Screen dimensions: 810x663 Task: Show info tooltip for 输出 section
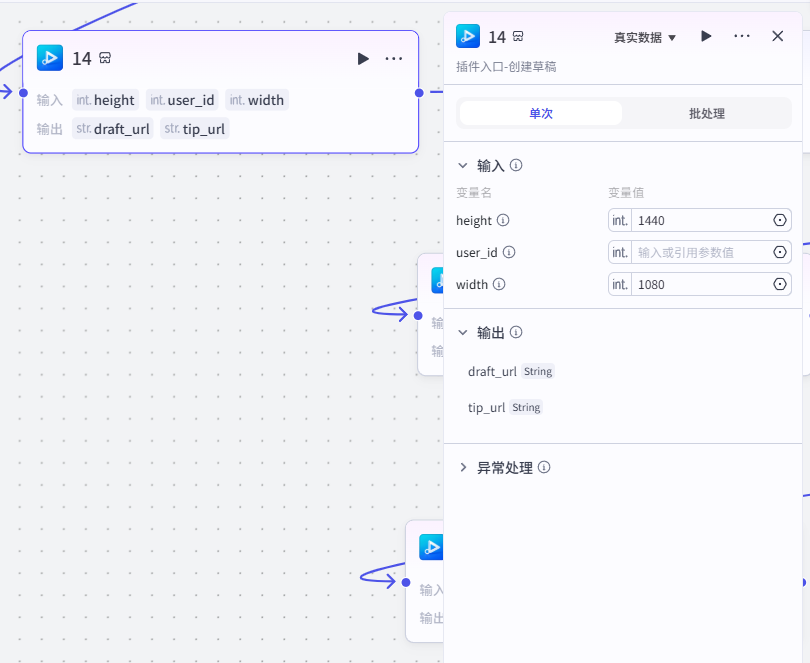click(516, 332)
